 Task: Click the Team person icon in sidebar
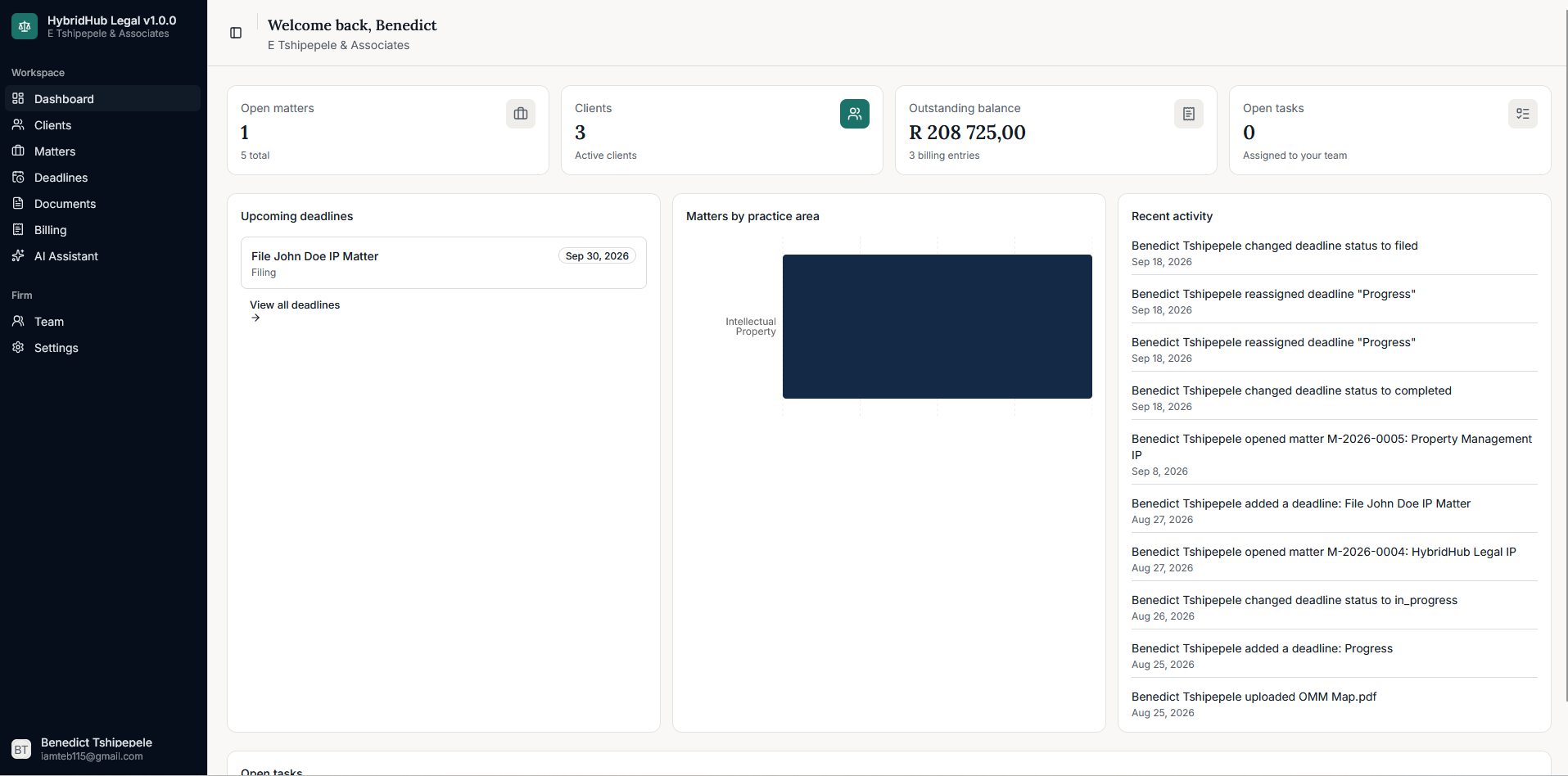pyautogui.click(x=18, y=321)
